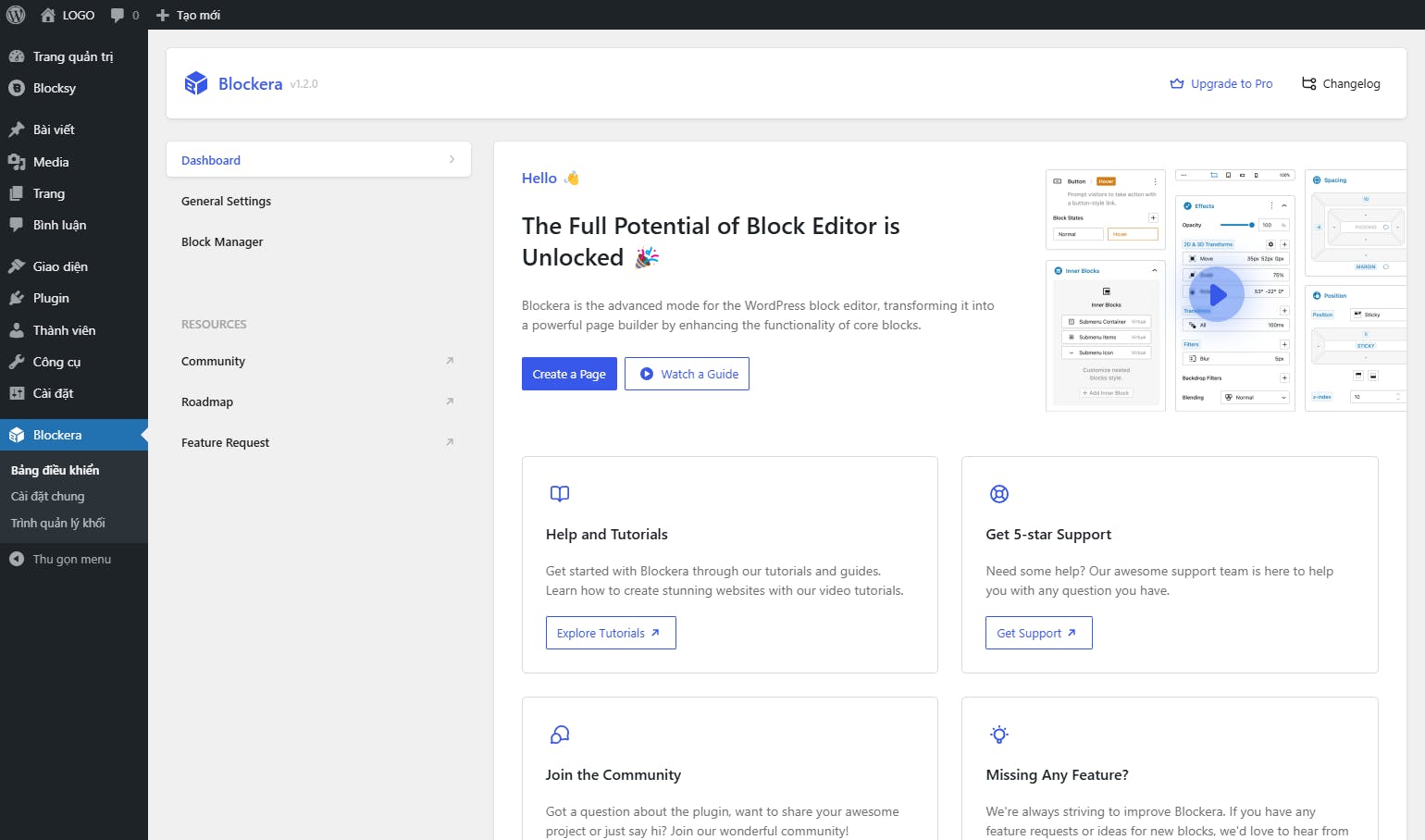Play the guide video preview

point(1217,294)
